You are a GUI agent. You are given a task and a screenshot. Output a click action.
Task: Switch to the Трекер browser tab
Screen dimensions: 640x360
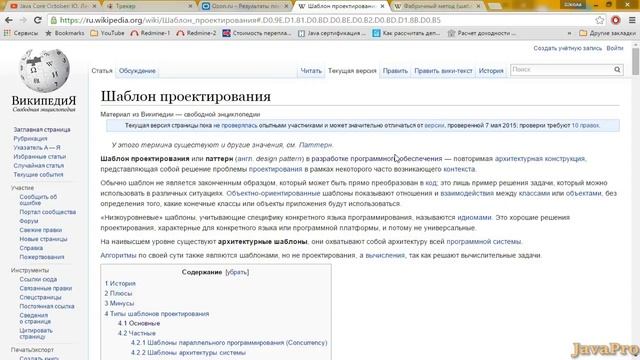[x=149, y=6]
